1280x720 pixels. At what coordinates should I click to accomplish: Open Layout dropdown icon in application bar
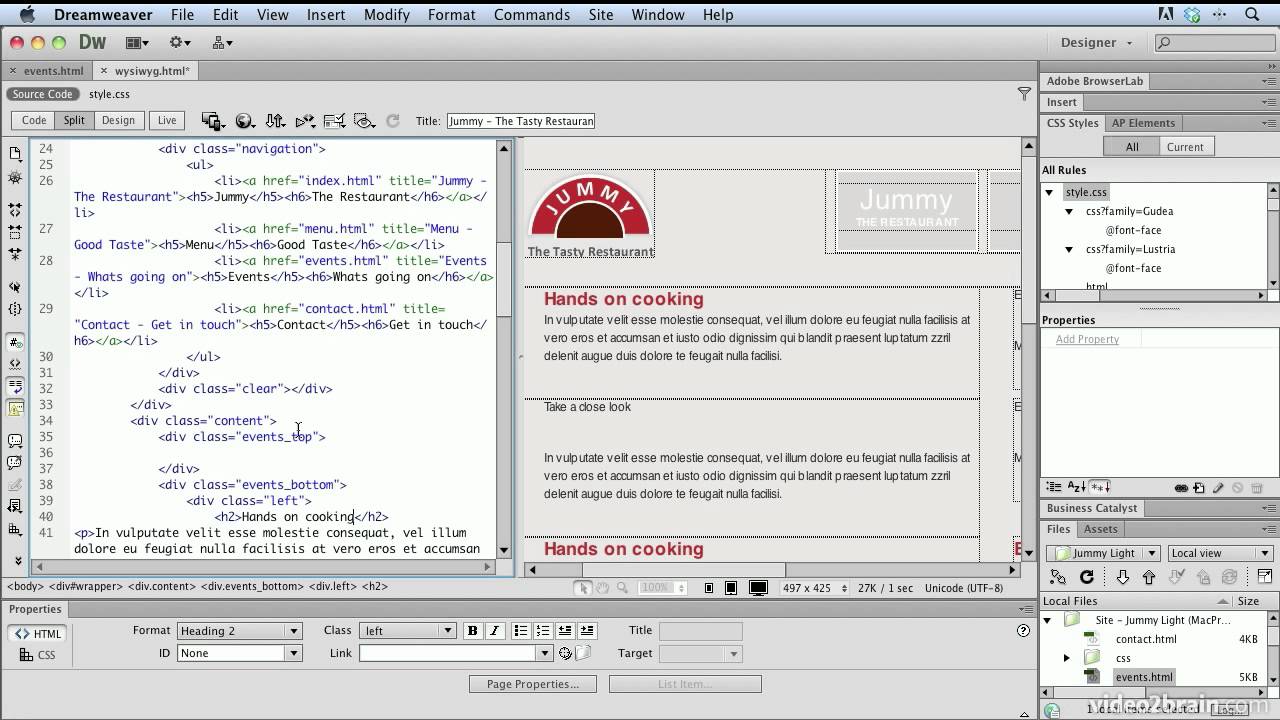point(137,43)
